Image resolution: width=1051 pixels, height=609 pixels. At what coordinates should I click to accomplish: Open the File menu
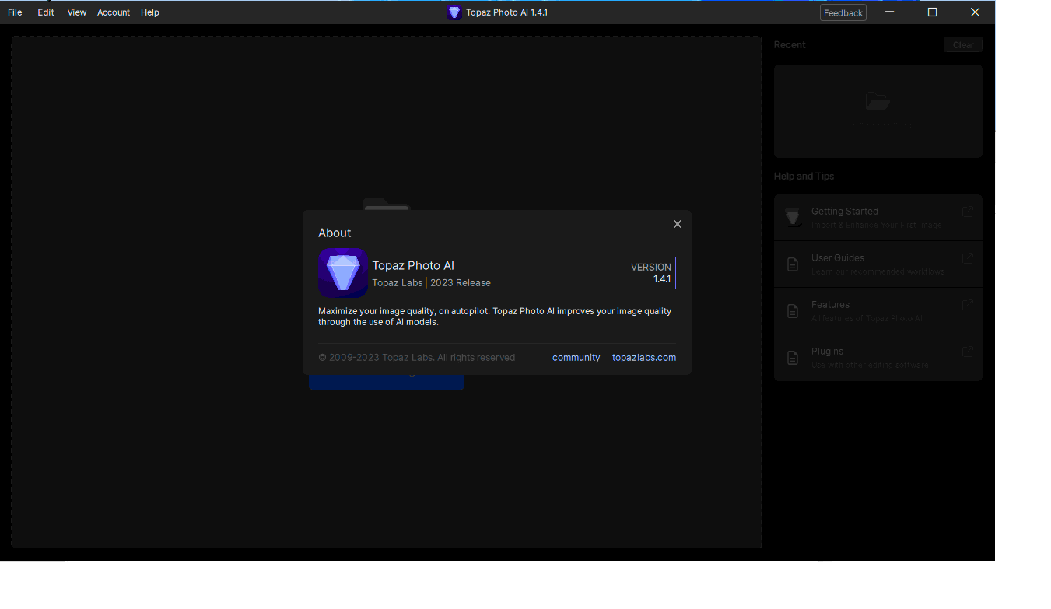click(15, 13)
